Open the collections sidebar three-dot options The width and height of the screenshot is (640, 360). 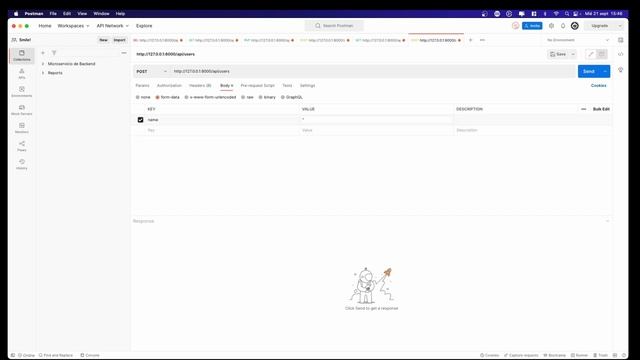124,53
